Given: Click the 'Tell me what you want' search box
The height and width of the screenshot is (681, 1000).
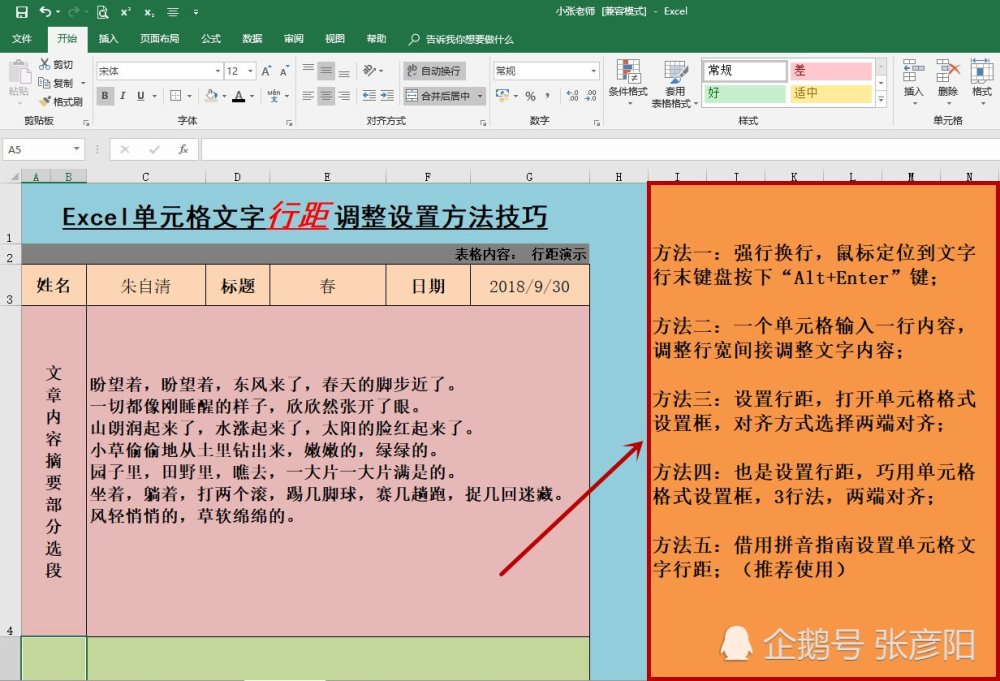Looking at the screenshot, I should [x=461, y=40].
